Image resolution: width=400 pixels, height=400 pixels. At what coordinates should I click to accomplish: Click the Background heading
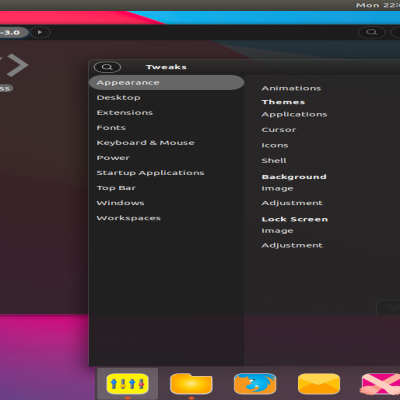[x=294, y=177]
